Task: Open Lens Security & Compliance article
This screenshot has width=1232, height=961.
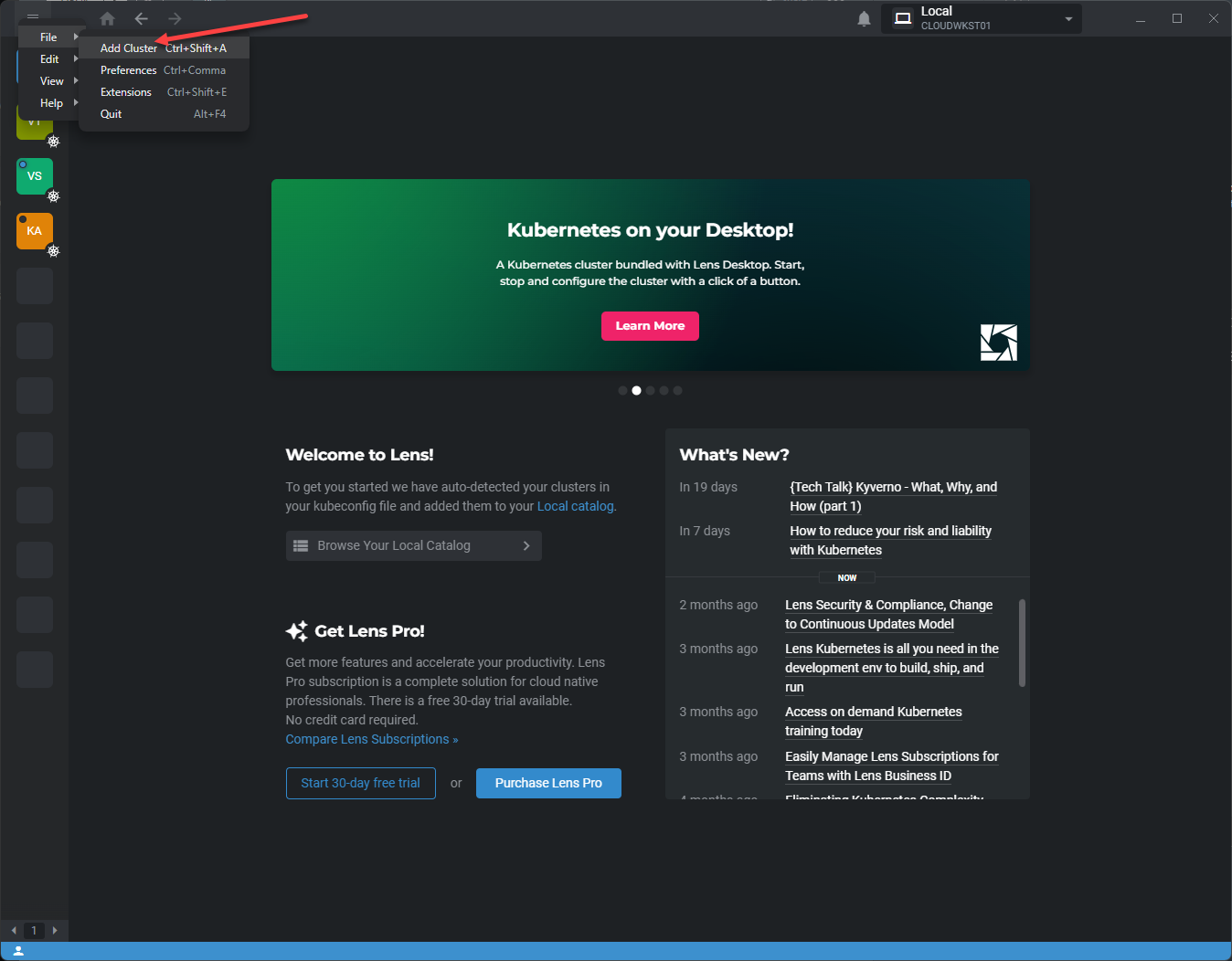Action: (888, 615)
